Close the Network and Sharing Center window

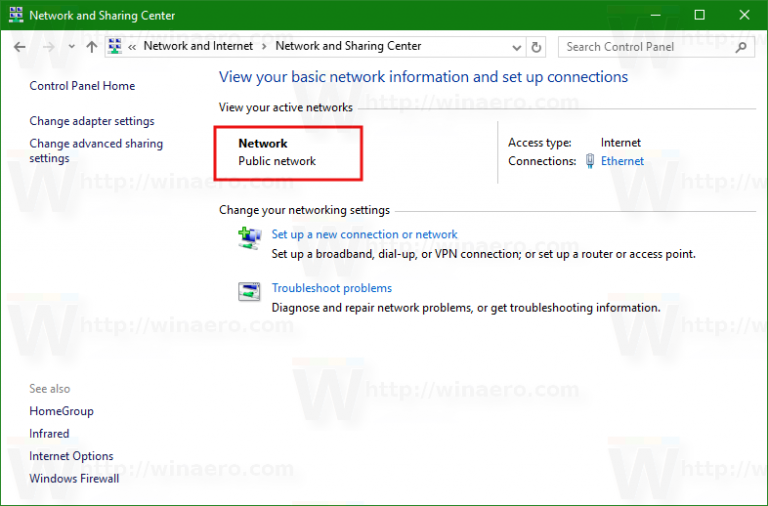click(744, 15)
